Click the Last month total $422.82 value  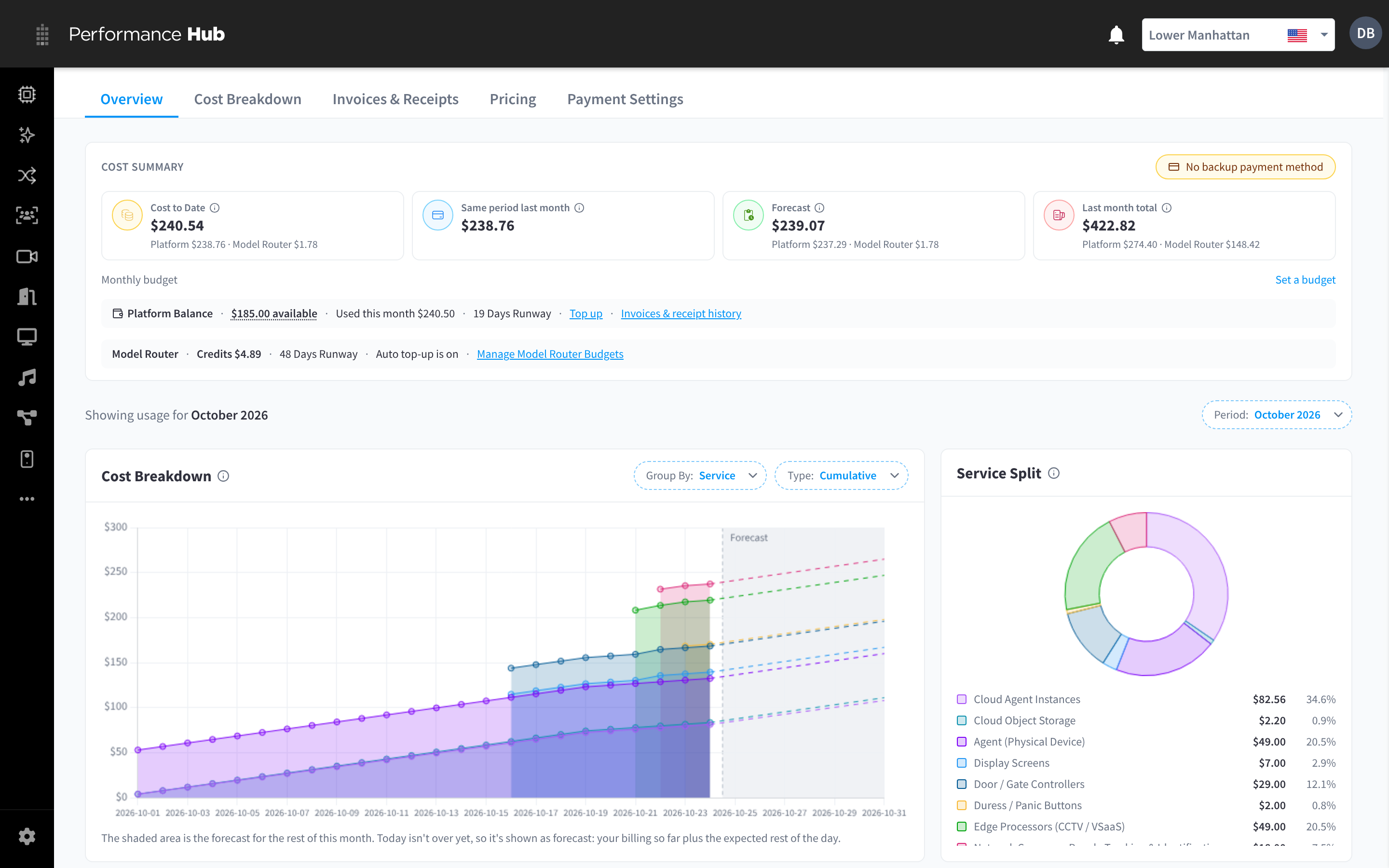pyautogui.click(x=1108, y=226)
